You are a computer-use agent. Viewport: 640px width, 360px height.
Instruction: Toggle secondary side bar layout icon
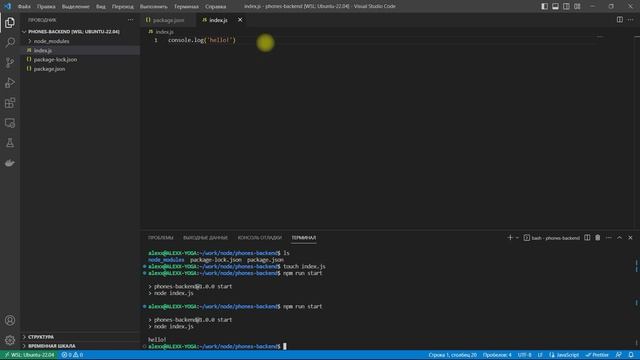tap(566, 6)
